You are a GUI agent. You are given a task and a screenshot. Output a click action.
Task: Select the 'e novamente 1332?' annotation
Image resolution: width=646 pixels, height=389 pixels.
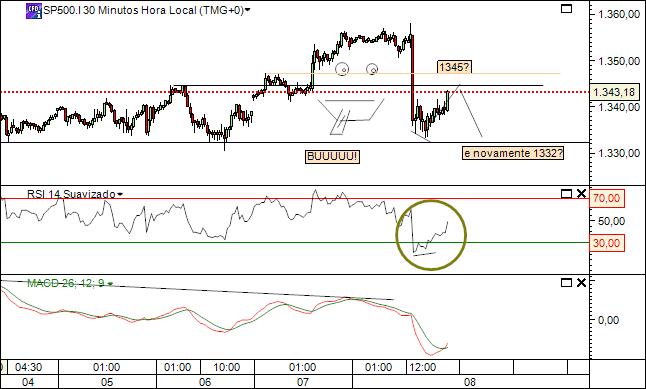point(513,153)
